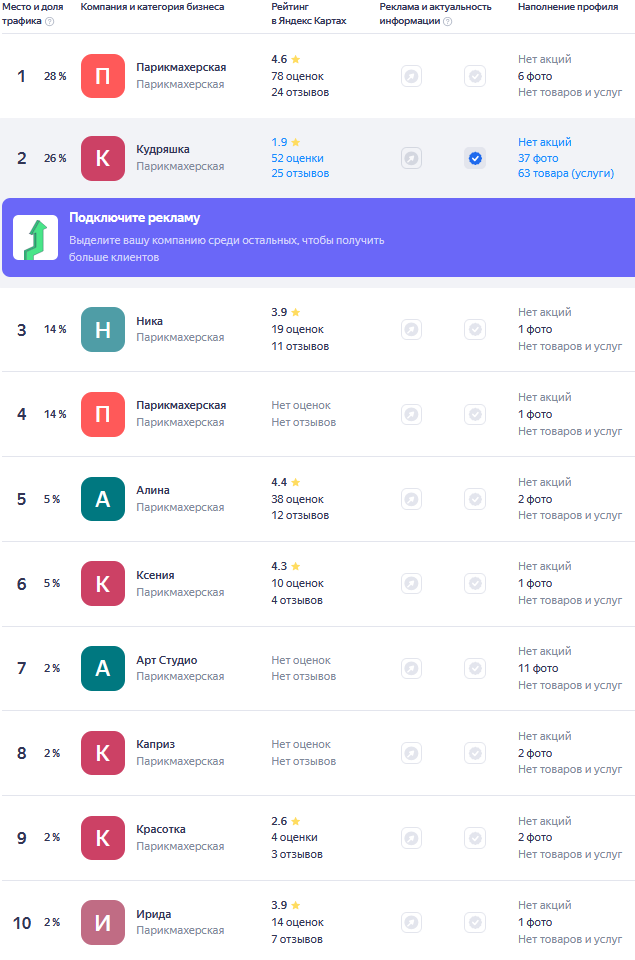635x960 pixels.
Task: Click the grey verification checkmark for Алина
Action: click(475, 499)
